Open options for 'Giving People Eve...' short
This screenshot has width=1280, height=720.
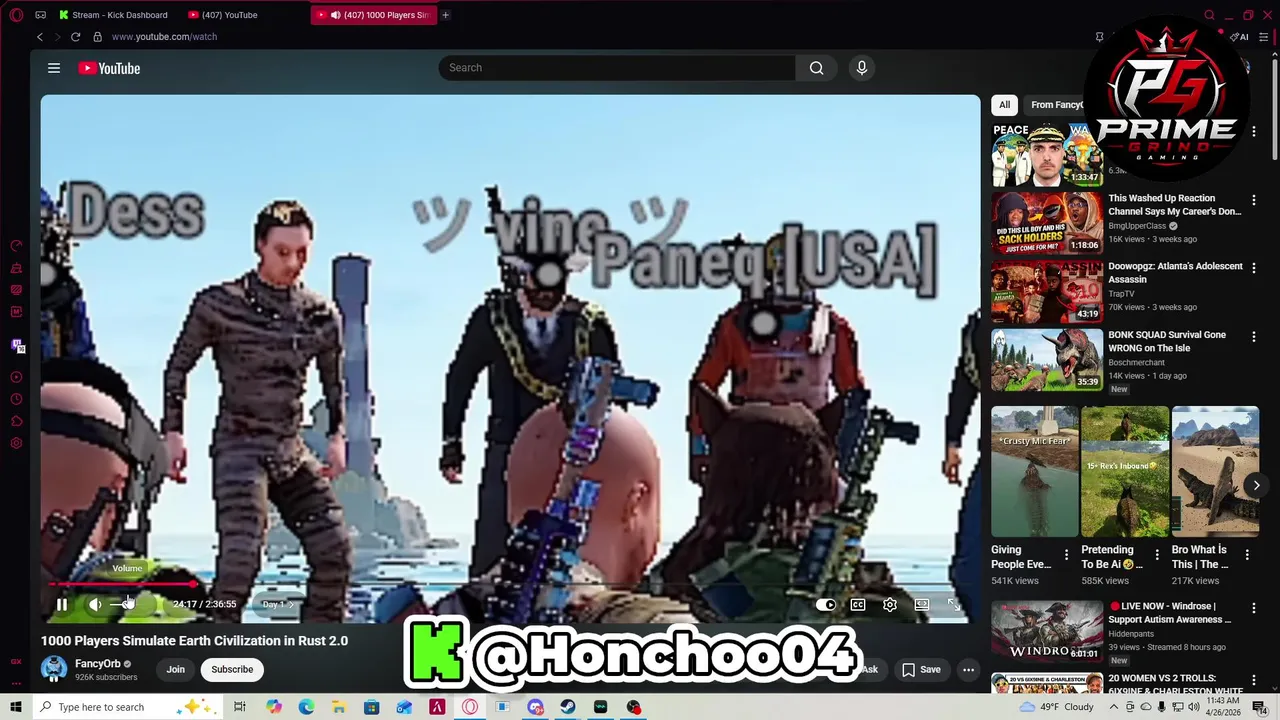coord(1066,555)
